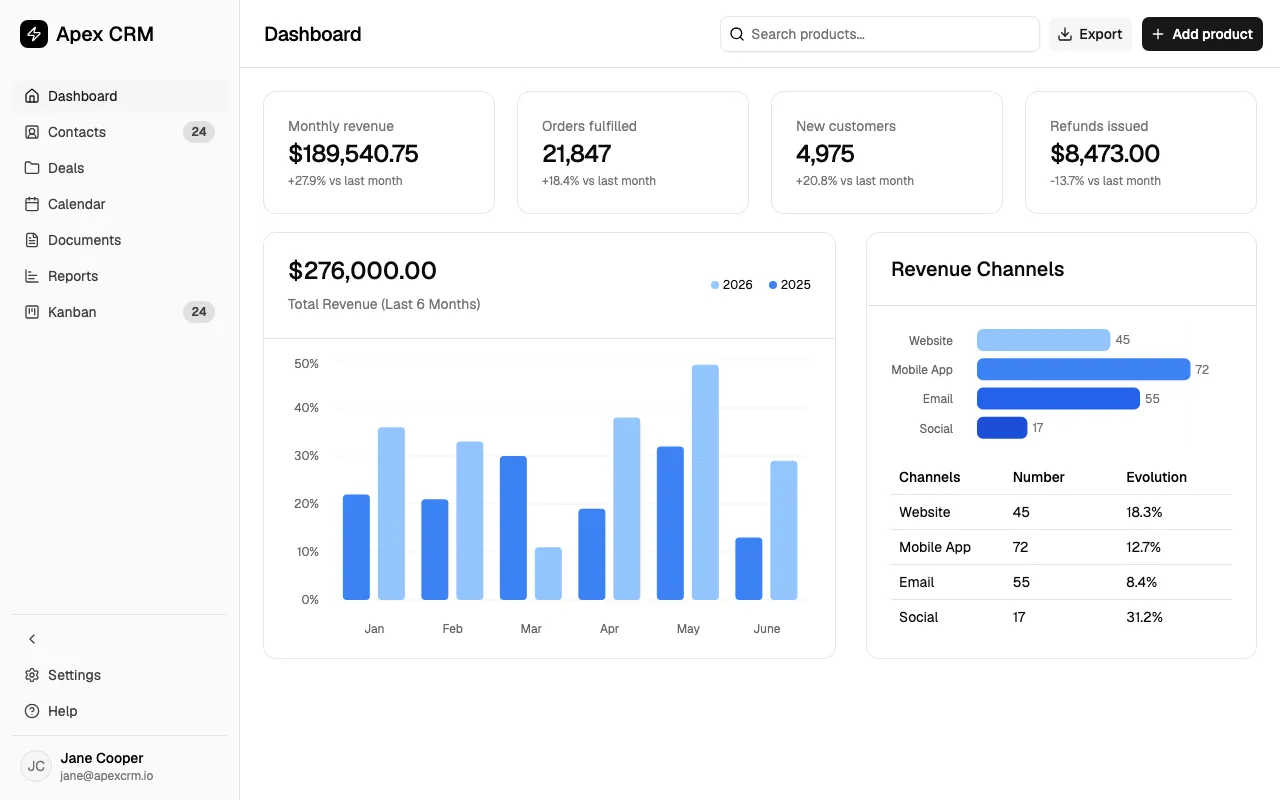1280x800 pixels.
Task: Click the Kanban board icon
Action: coord(32,312)
